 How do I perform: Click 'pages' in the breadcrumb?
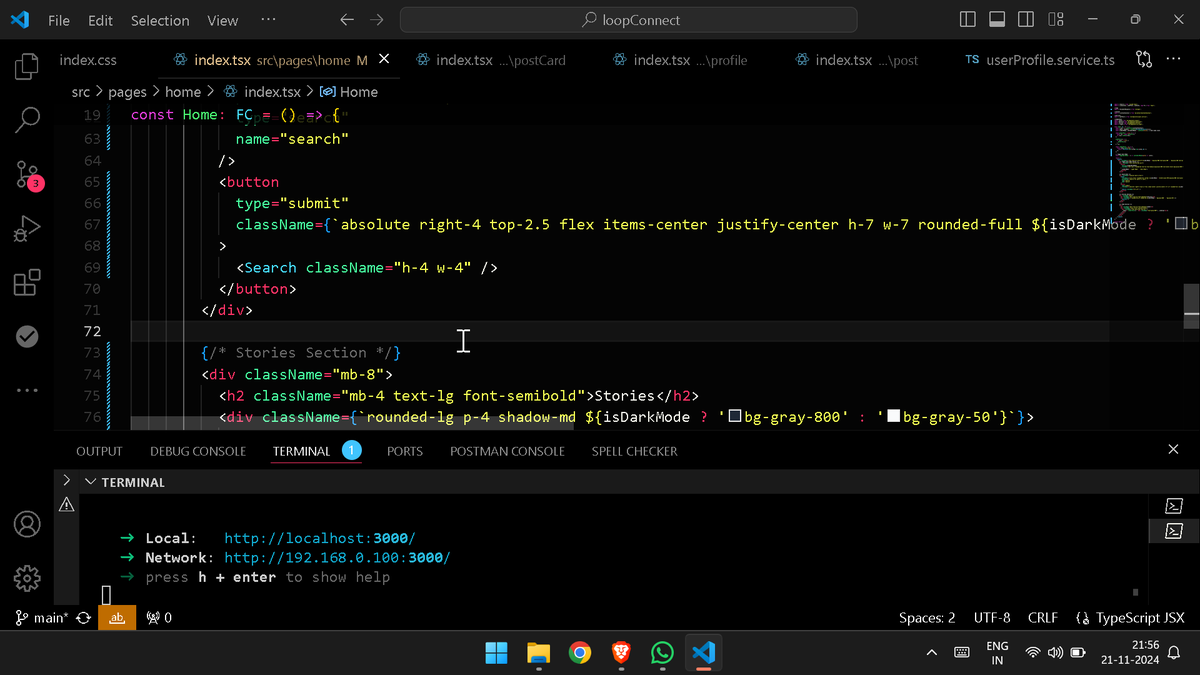[x=128, y=92]
